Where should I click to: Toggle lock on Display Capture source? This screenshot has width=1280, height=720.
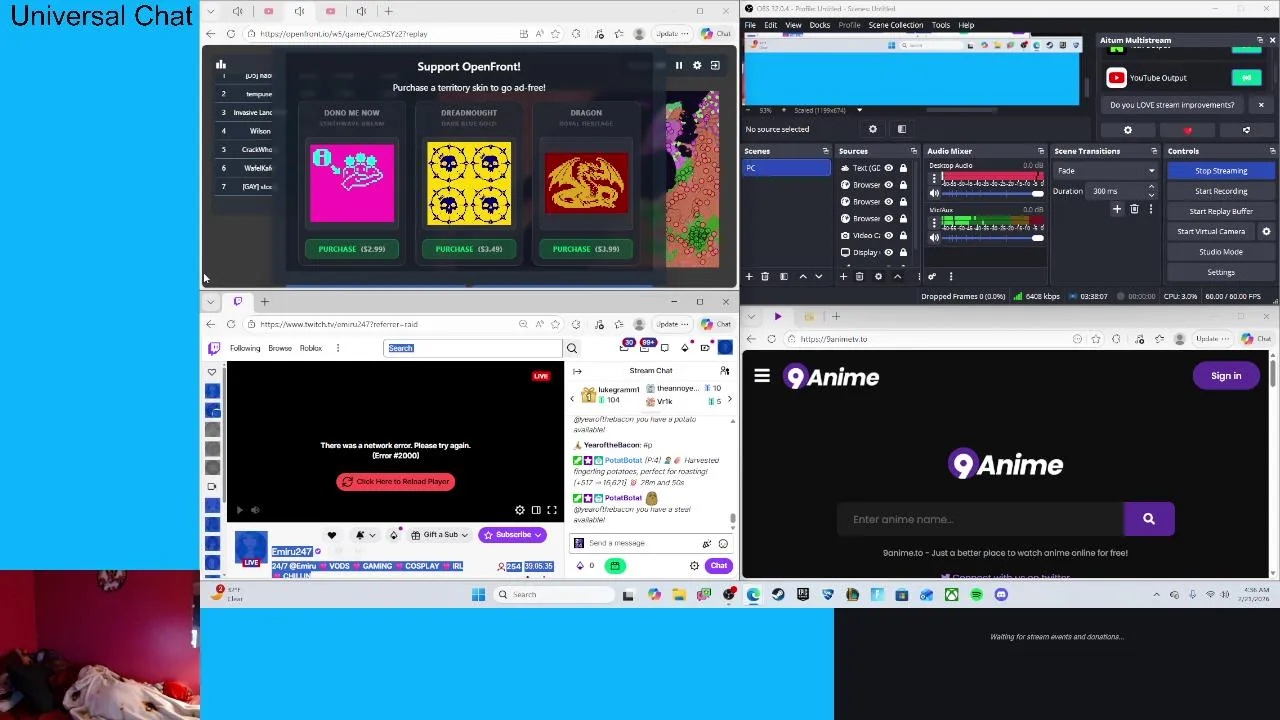point(903,253)
